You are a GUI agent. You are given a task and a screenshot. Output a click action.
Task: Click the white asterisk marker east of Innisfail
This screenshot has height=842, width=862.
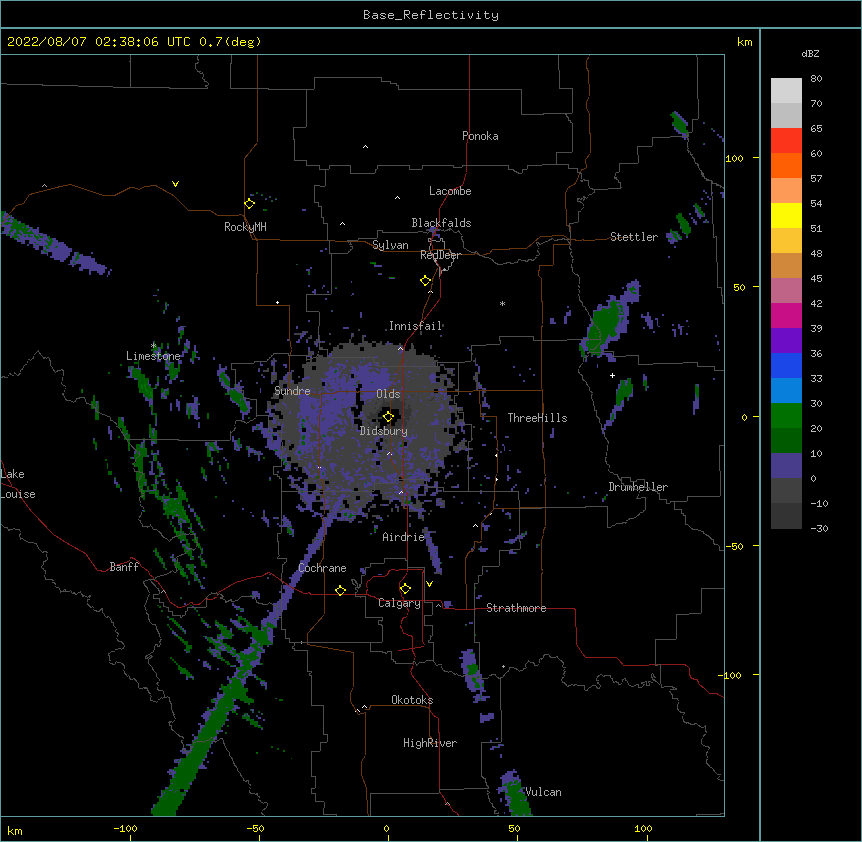pyautogui.click(x=502, y=303)
